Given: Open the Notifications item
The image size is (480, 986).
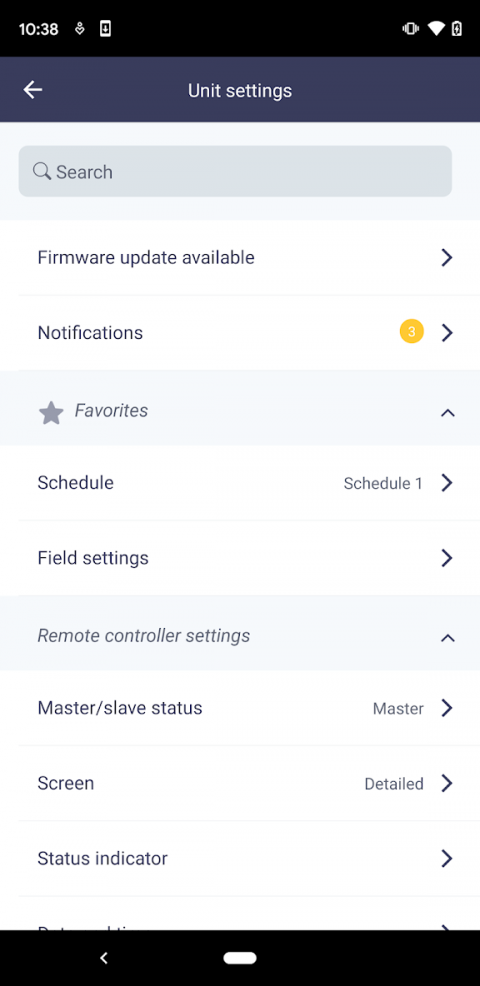Looking at the screenshot, I should [x=240, y=333].
